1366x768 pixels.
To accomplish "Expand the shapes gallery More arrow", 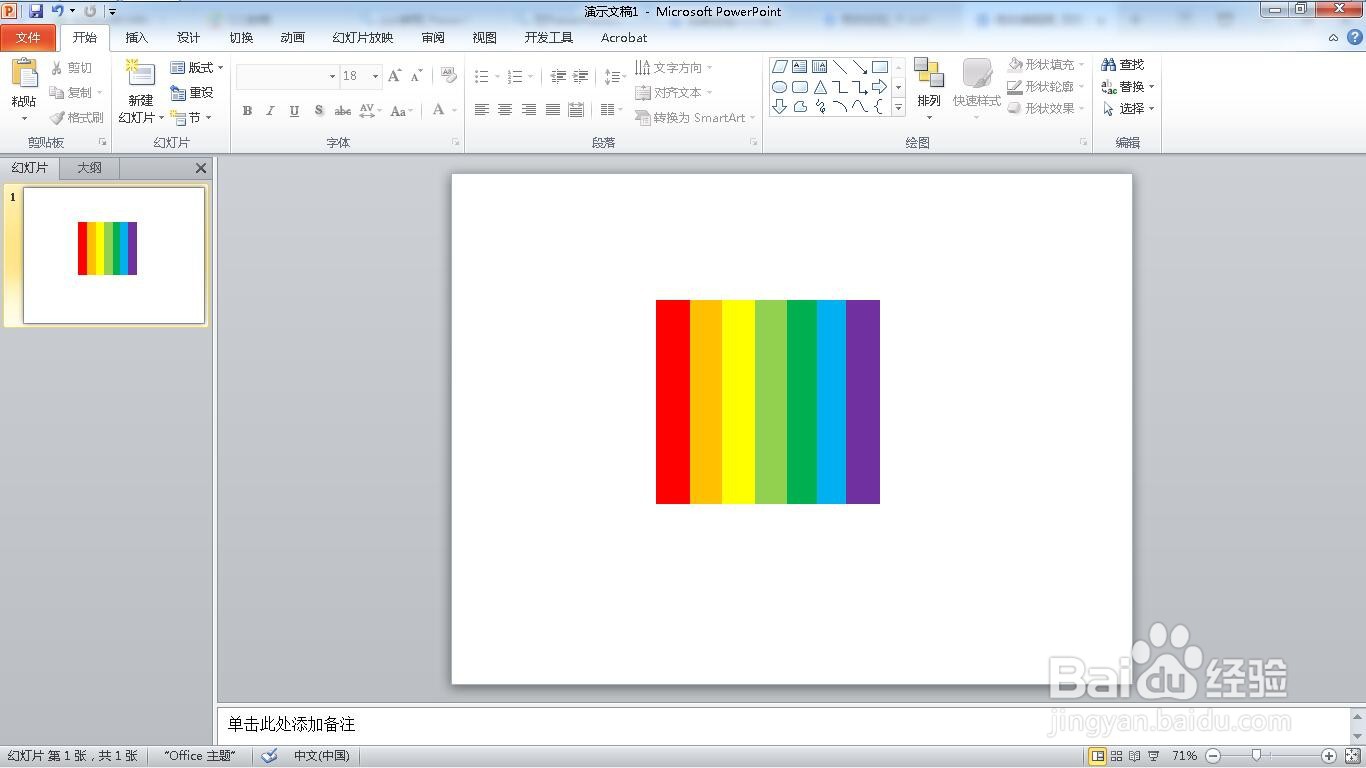I will pos(898,107).
